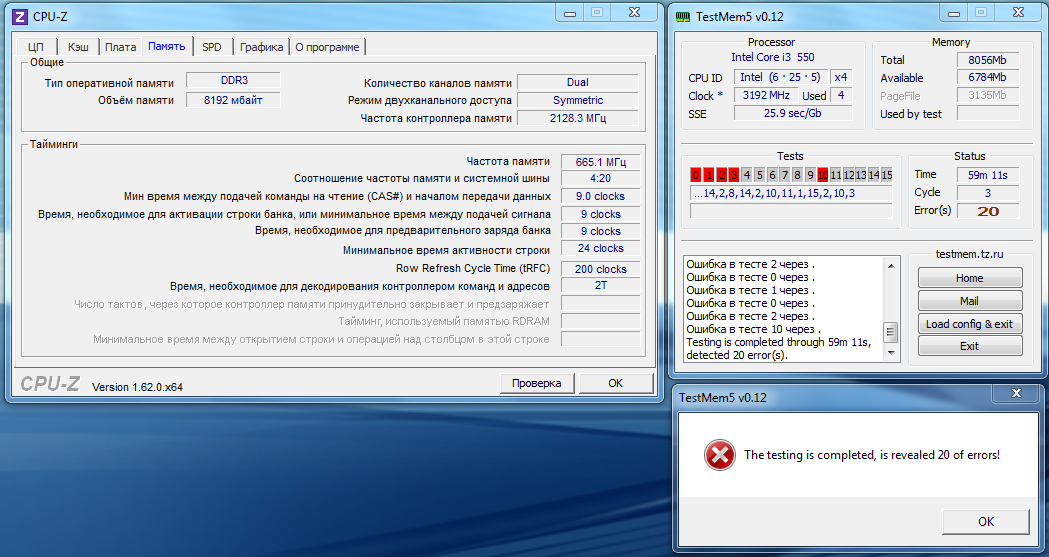Click Version 1.62.0.x64 text in CPU-Z
This screenshot has width=1049, height=557.
point(137,387)
